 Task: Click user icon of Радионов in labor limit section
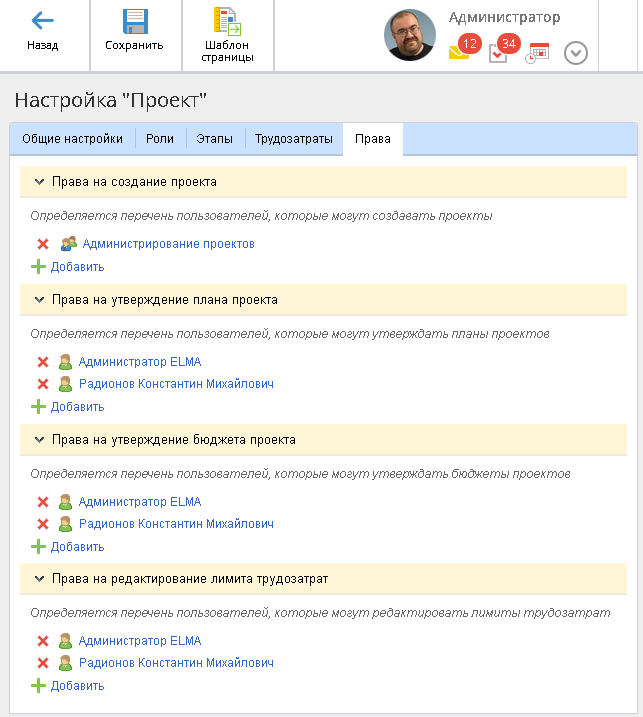(65, 663)
